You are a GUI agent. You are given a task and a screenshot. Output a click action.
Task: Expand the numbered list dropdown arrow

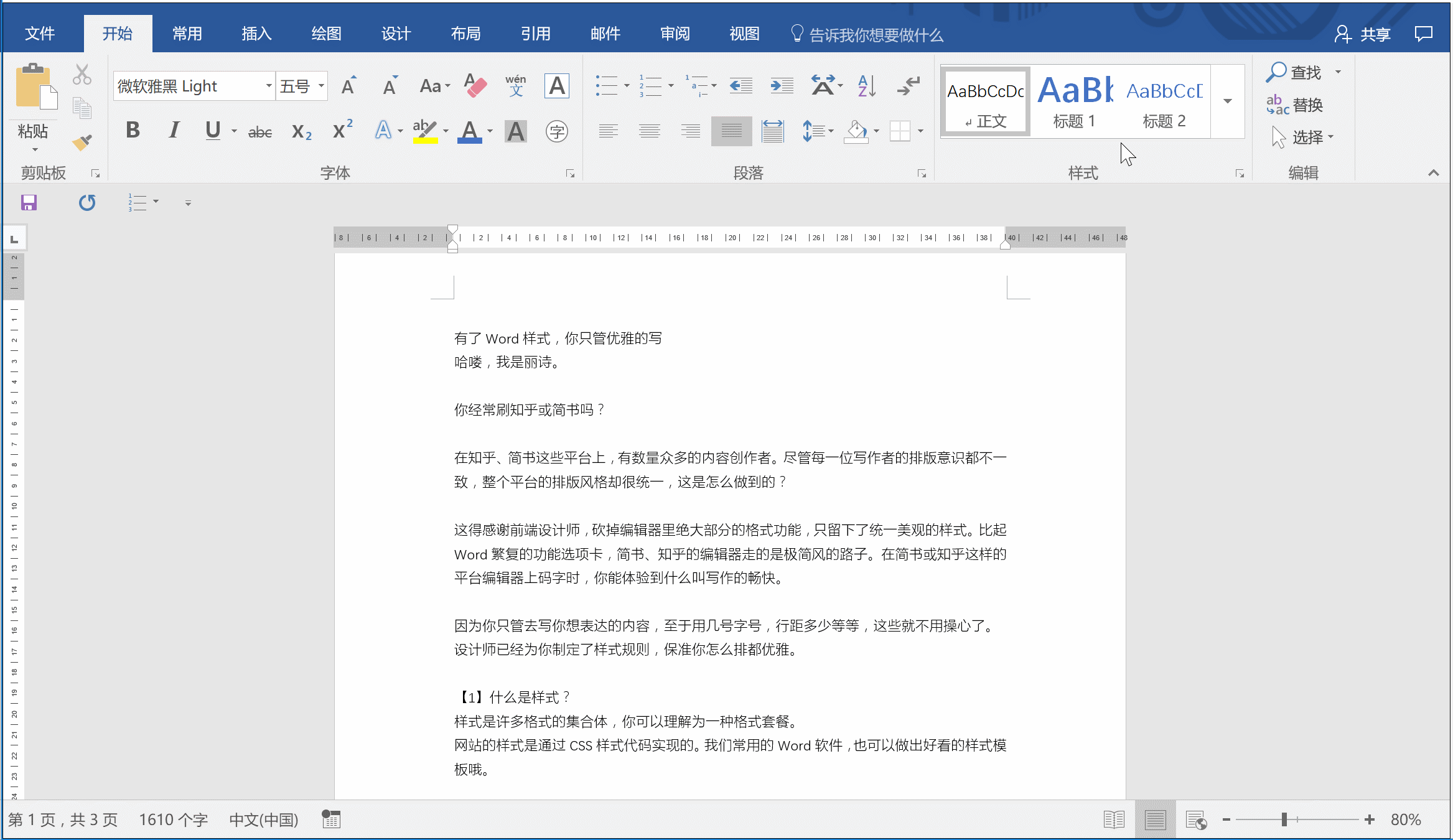(671, 86)
